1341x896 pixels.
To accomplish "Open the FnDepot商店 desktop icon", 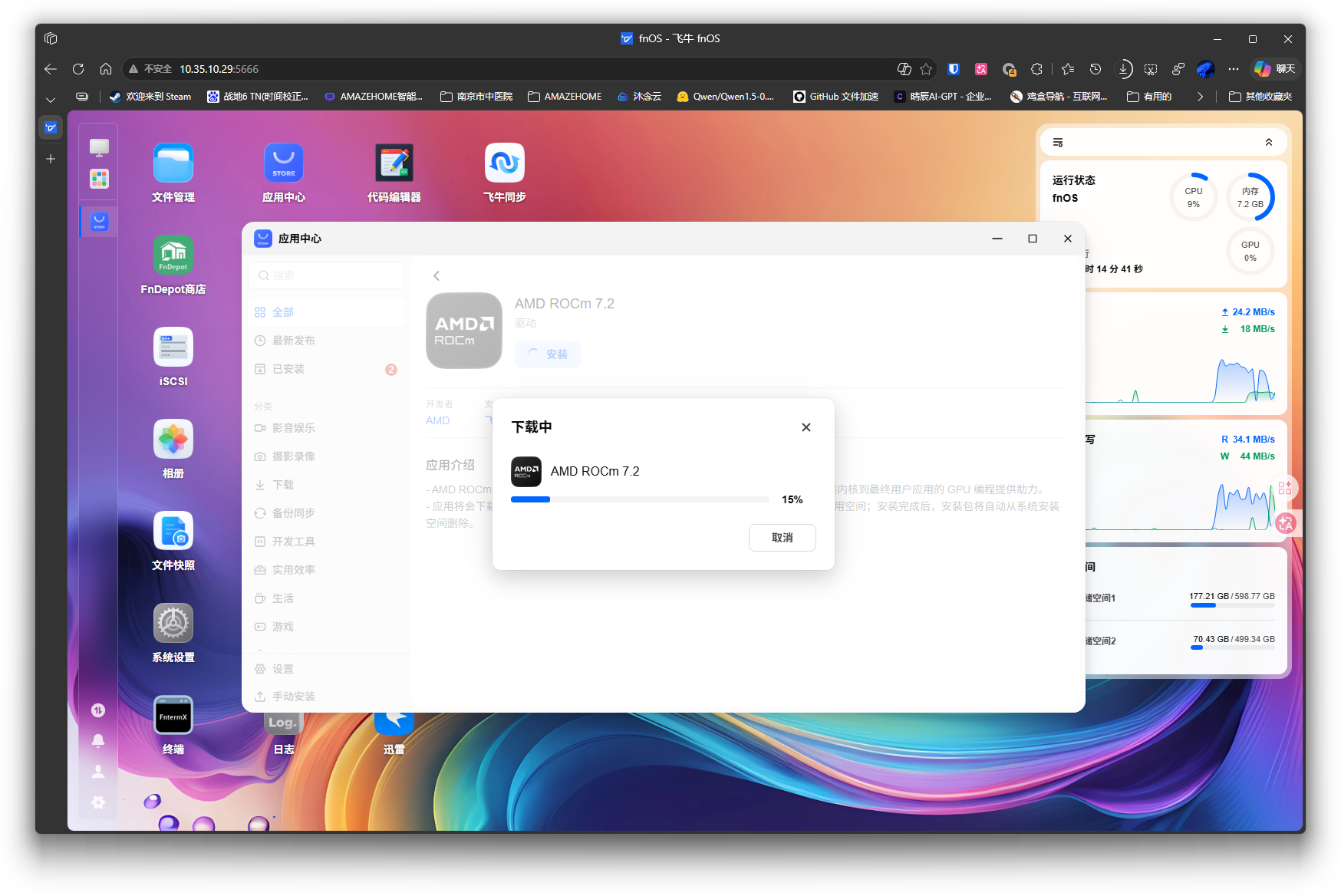I will coord(173,255).
